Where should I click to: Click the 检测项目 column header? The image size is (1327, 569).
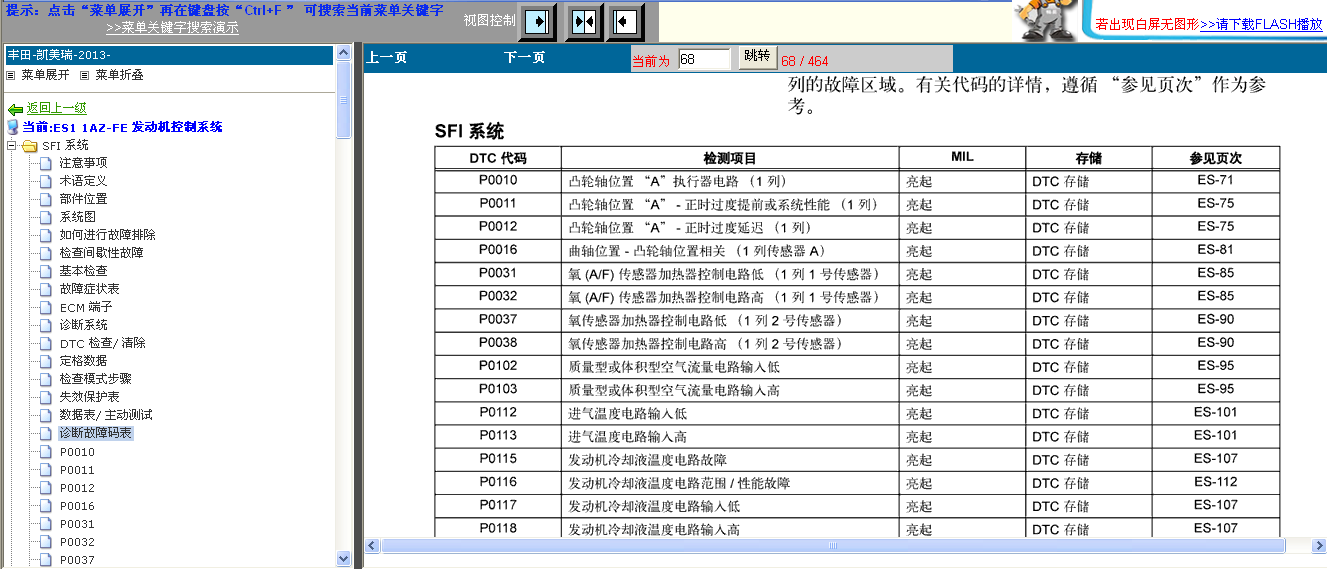coord(730,158)
